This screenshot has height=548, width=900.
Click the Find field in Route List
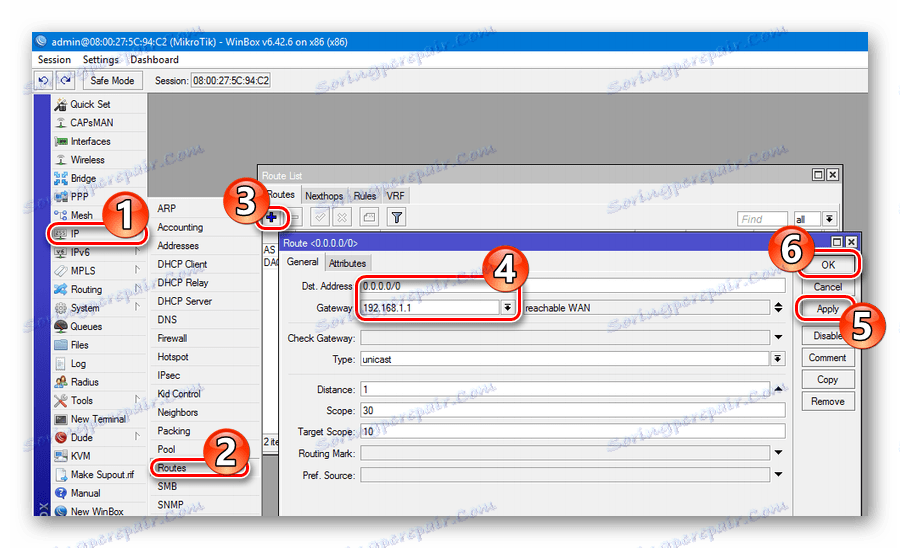[762, 219]
